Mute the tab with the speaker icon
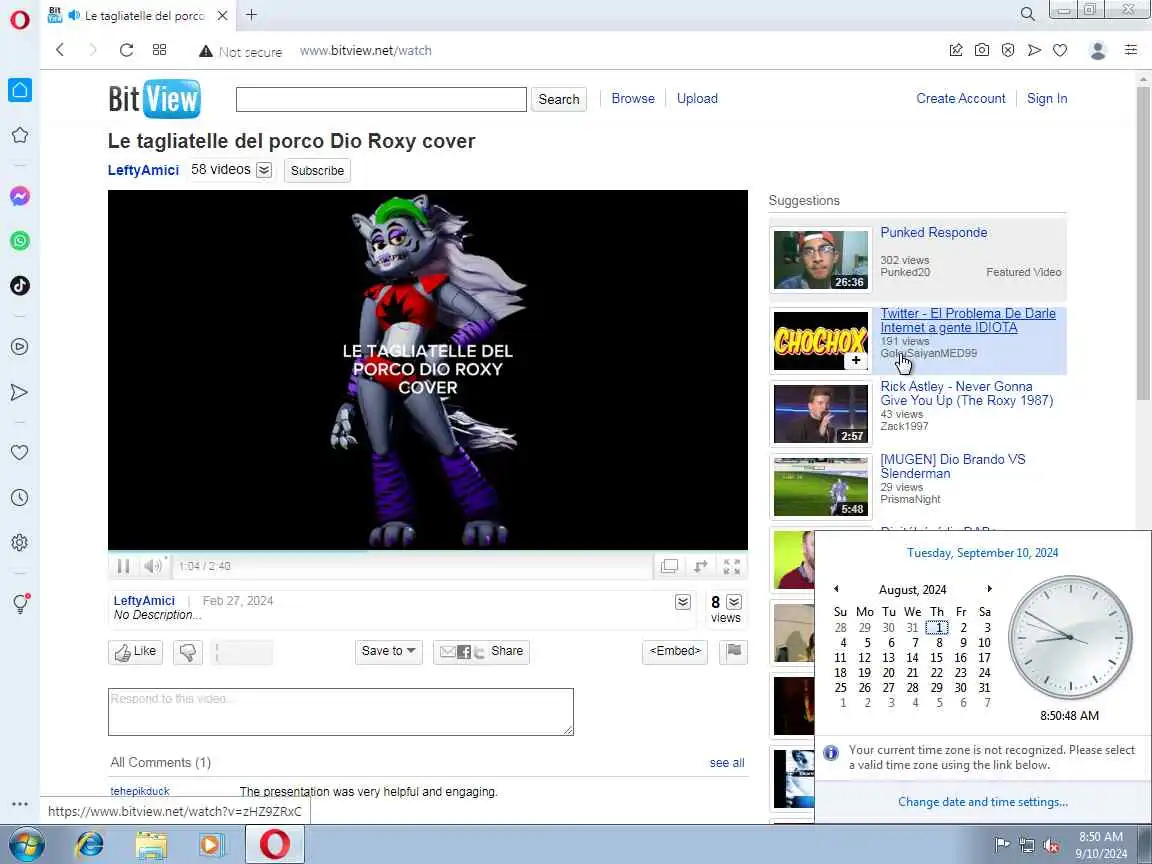1152x864 pixels. (x=74, y=15)
